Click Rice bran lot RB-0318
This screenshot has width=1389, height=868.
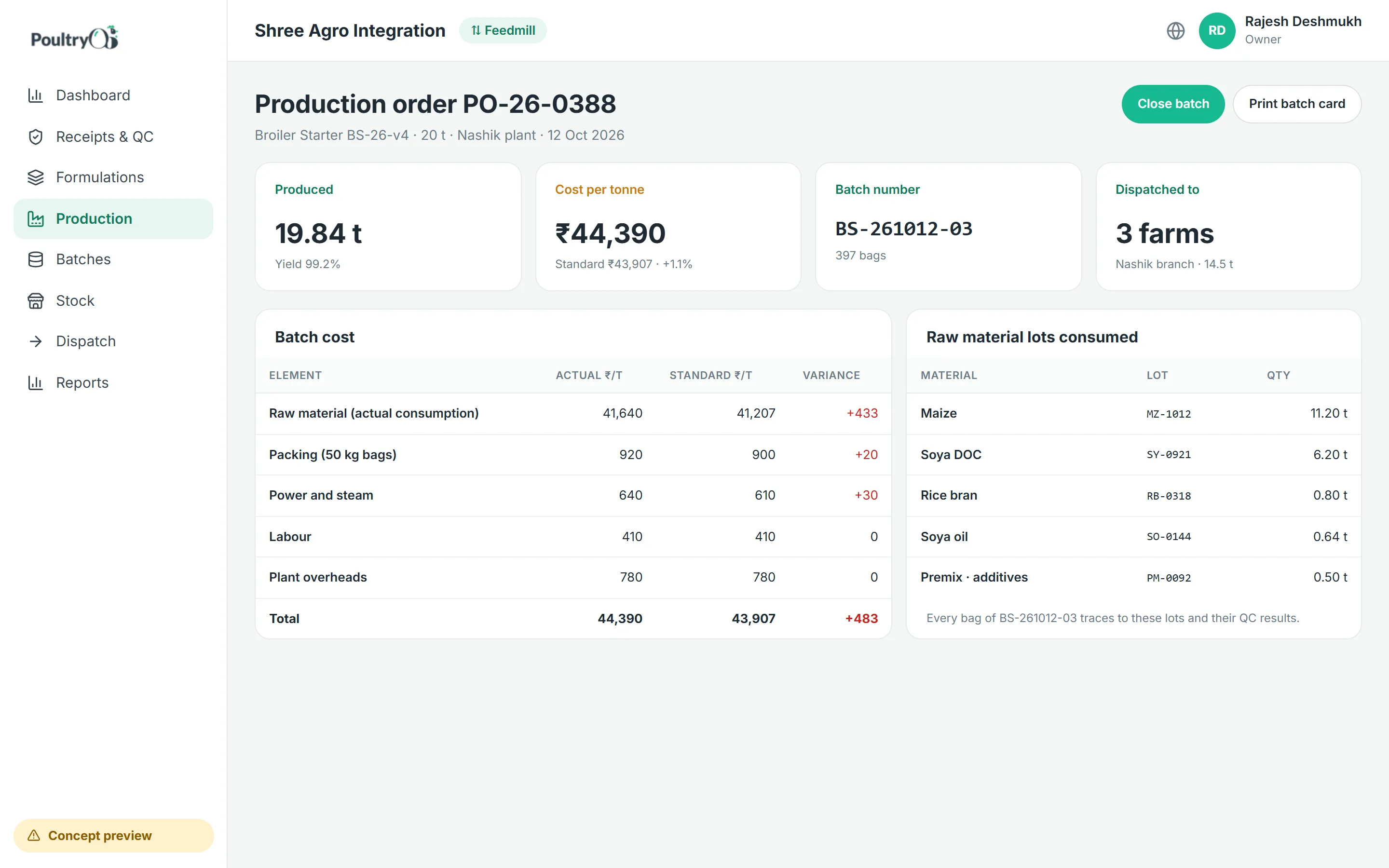click(1169, 496)
